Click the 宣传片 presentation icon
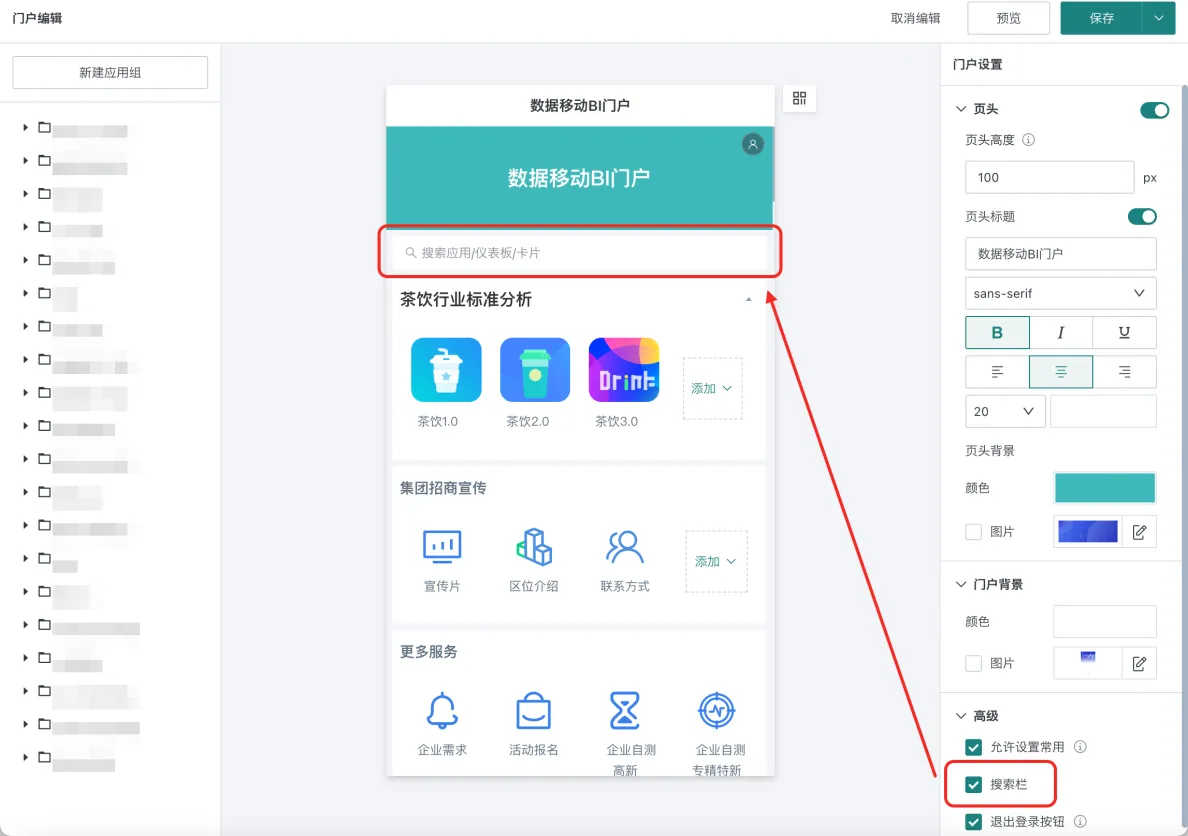The image size is (1188, 836). point(442,547)
